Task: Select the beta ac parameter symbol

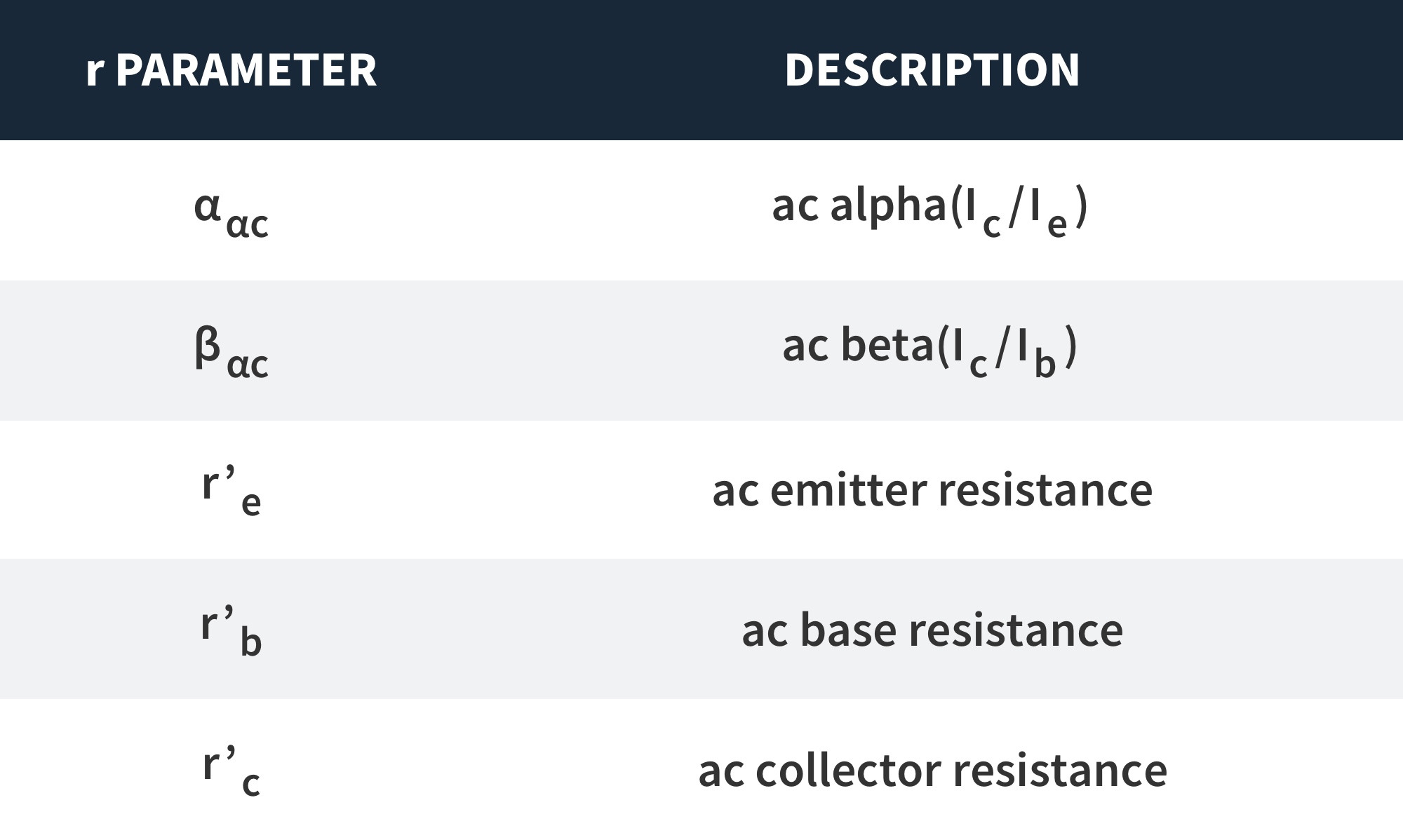Action: 231,353
